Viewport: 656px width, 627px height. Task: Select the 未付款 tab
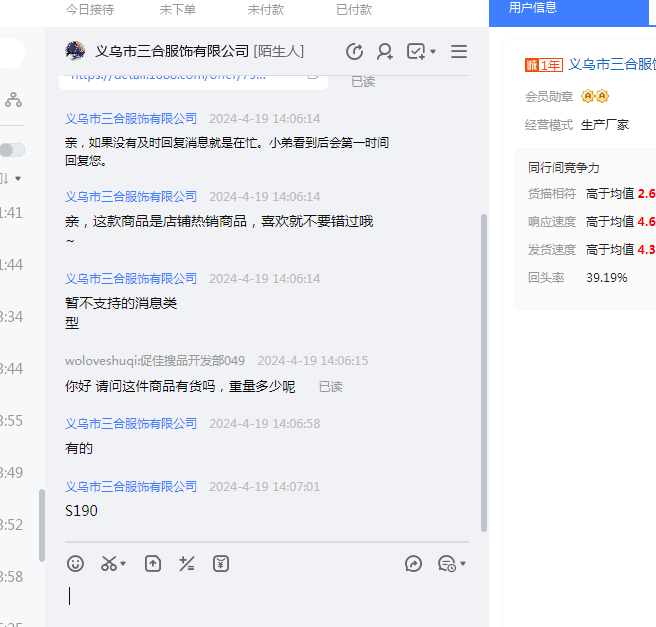click(x=266, y=9)
